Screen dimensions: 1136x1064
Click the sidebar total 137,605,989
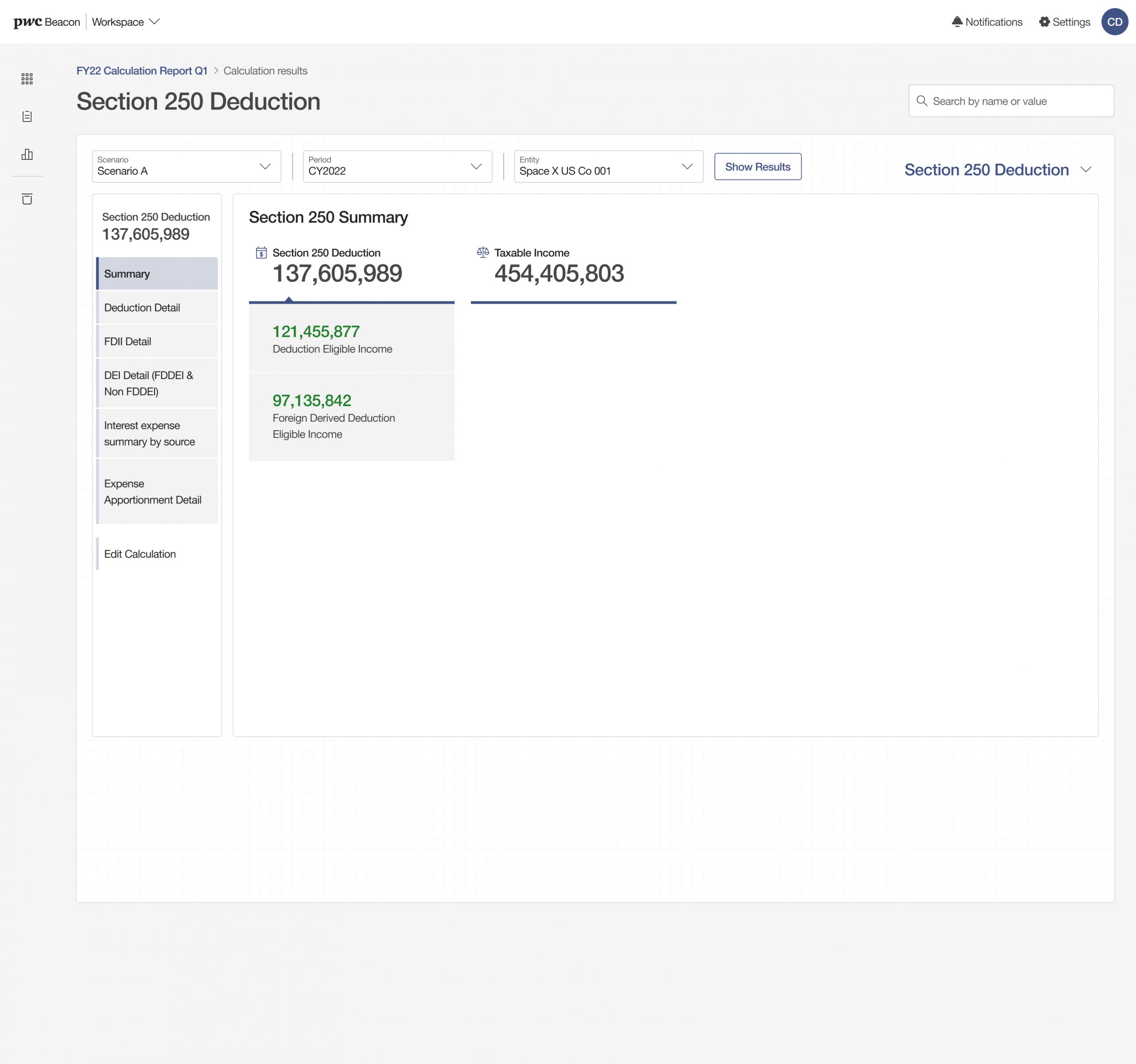[146, 234]
